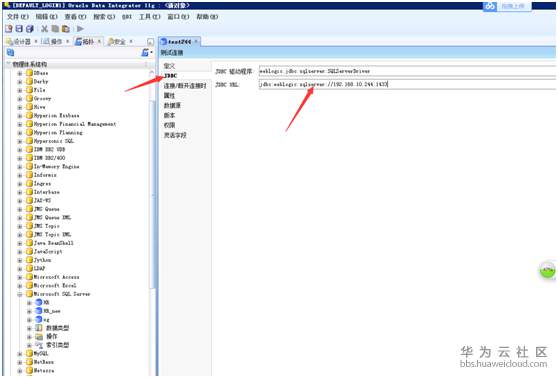Click the Save All toolbar icon

[x=30, y=29]
